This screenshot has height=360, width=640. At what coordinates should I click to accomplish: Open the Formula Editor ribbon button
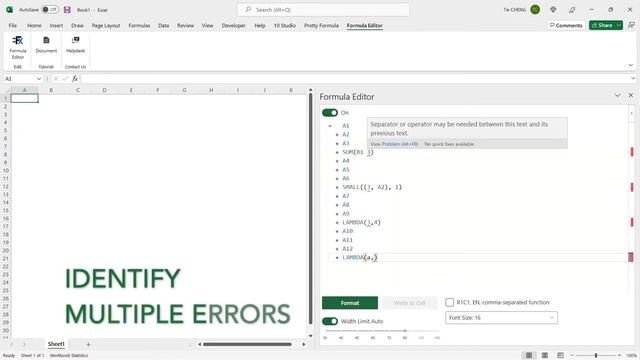(18, 47)
